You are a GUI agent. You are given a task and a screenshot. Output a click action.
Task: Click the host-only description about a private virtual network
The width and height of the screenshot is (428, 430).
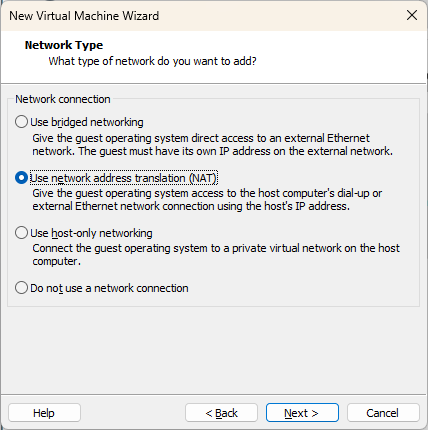216,255
